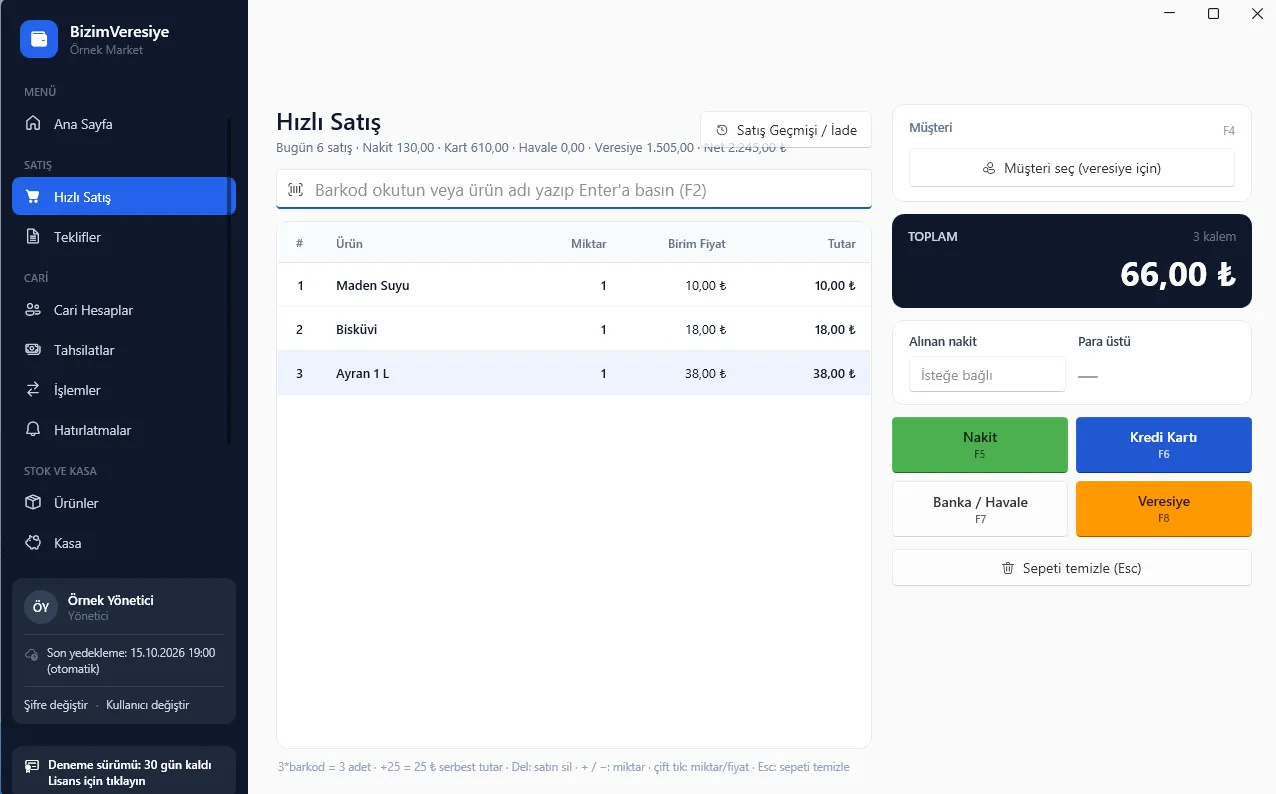Screen dimensions: 1276x794
Task: Focus the barcode or product name field
Action: [x=574, y=190]
